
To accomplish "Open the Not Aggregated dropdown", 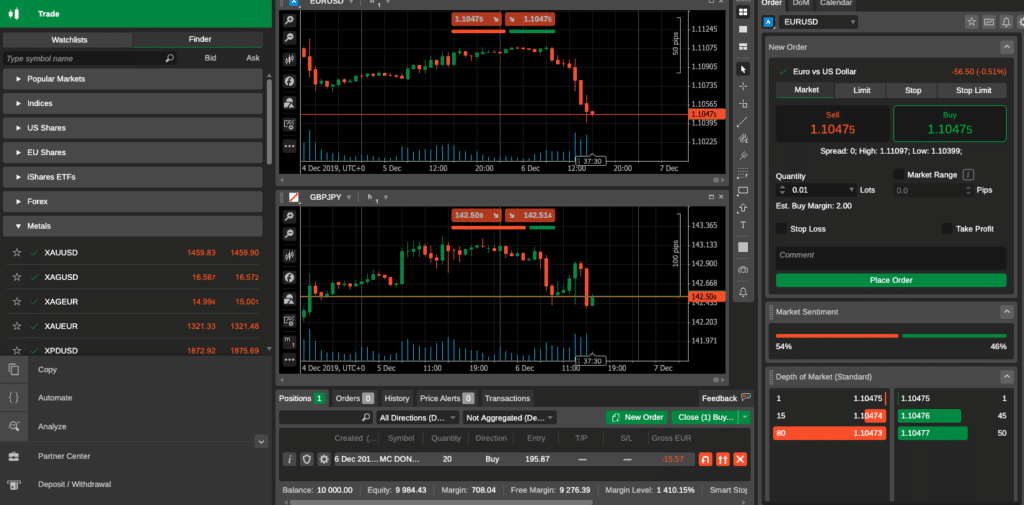I will [x=509, y=417].
